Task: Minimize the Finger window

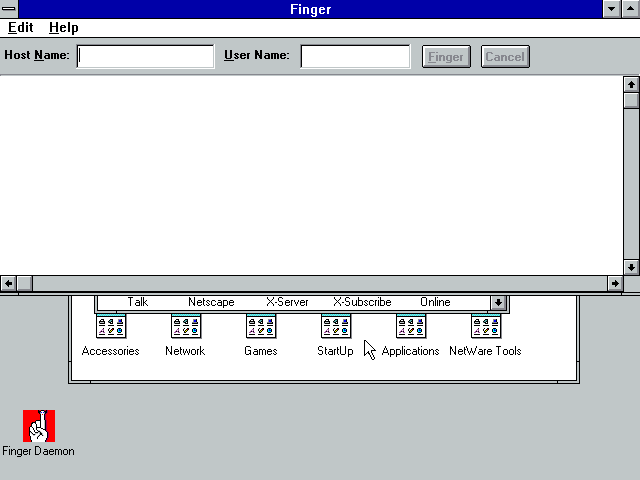Action: pos(611,9)
